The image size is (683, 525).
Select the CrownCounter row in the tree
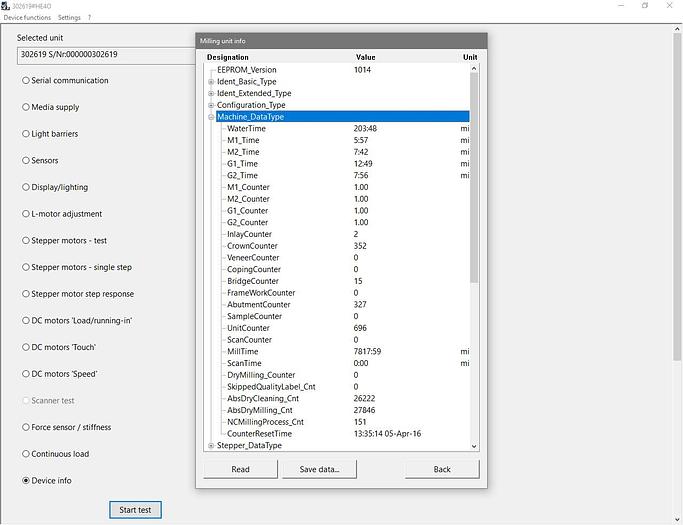click(x=254, y=246)
